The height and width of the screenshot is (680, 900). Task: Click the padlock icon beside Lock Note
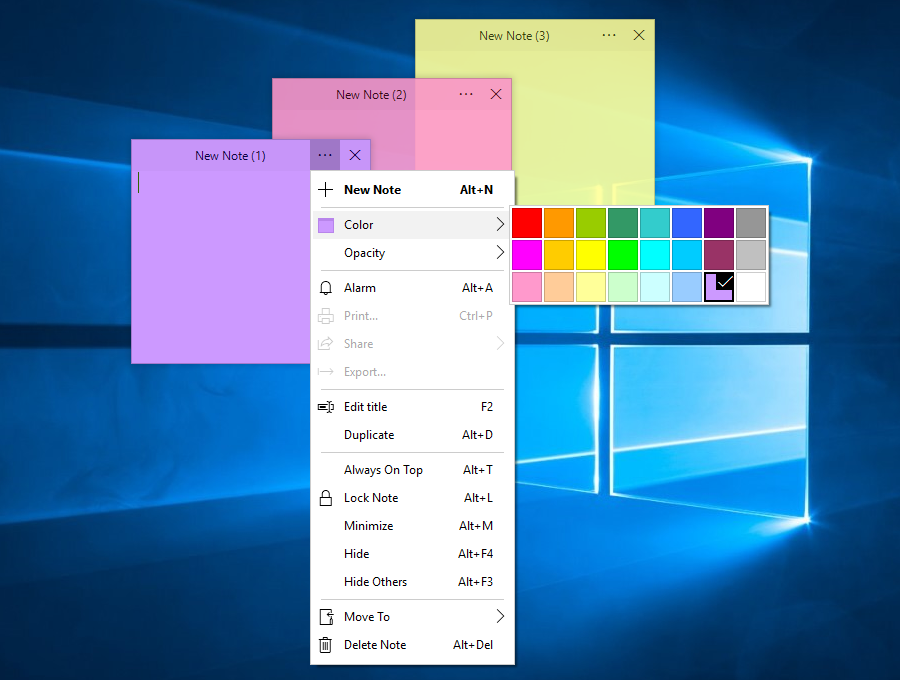(325, 497)
